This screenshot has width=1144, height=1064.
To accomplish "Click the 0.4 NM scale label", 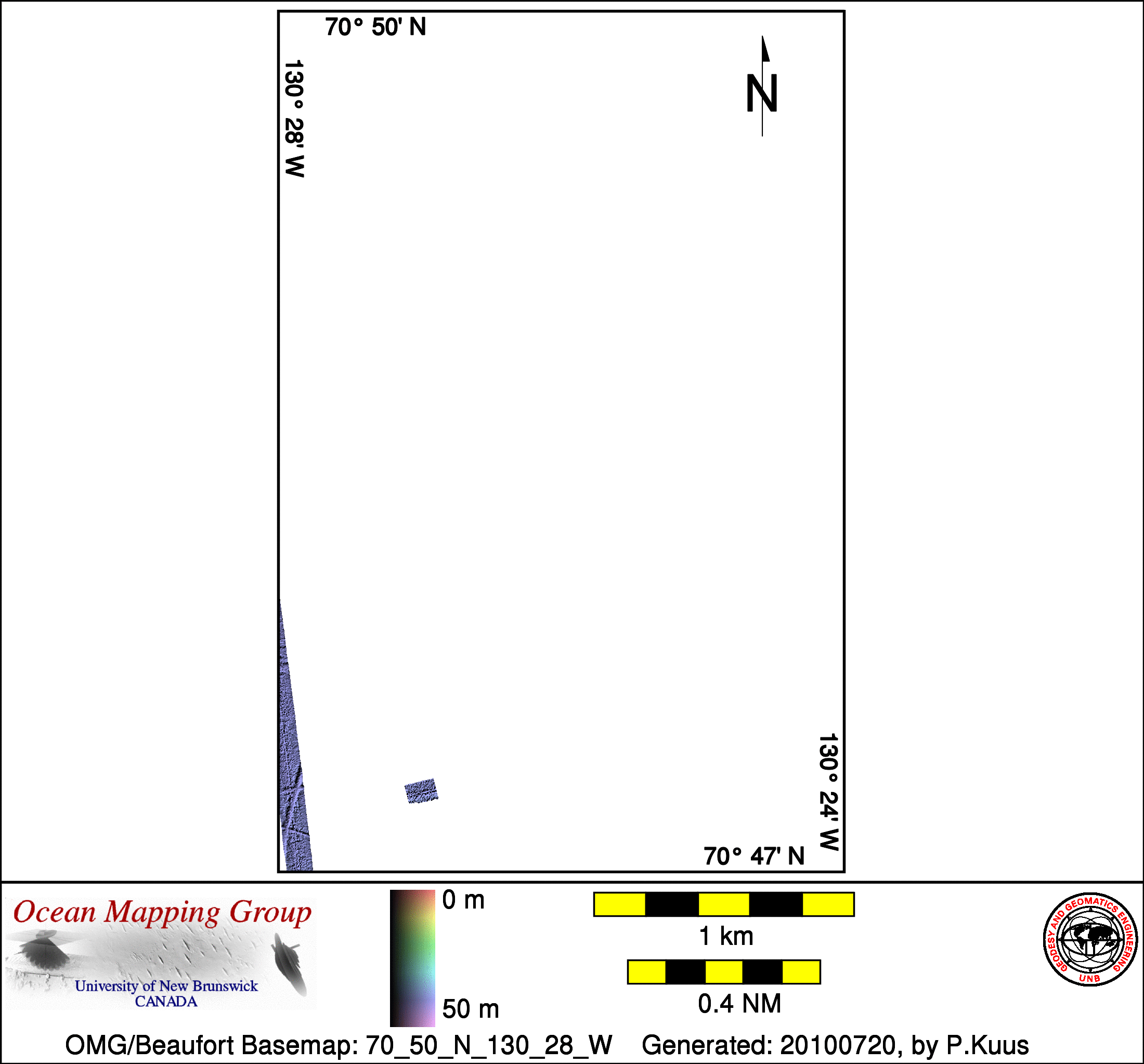I will point(739,1004).
